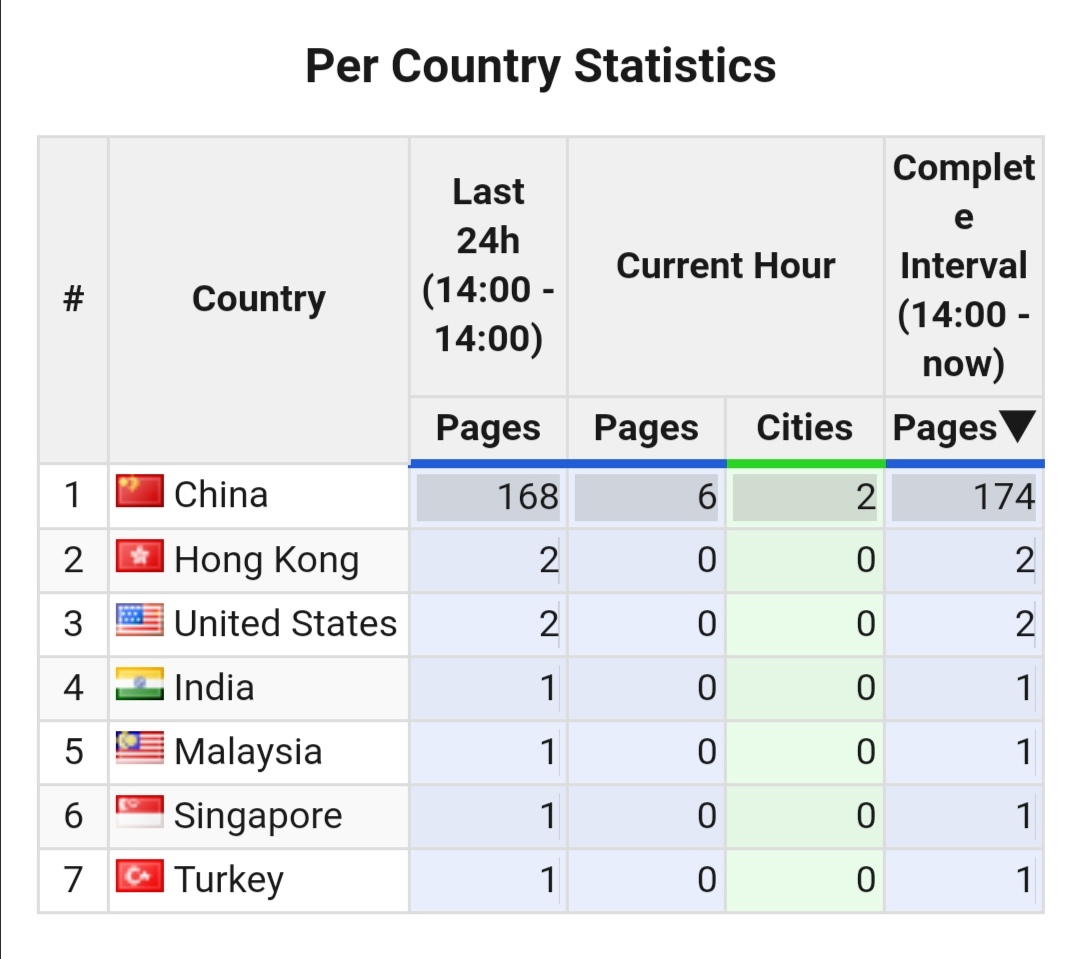1080x959 pixels.
Task: Select the Turkey country name
Action: (x=229, y=880)
